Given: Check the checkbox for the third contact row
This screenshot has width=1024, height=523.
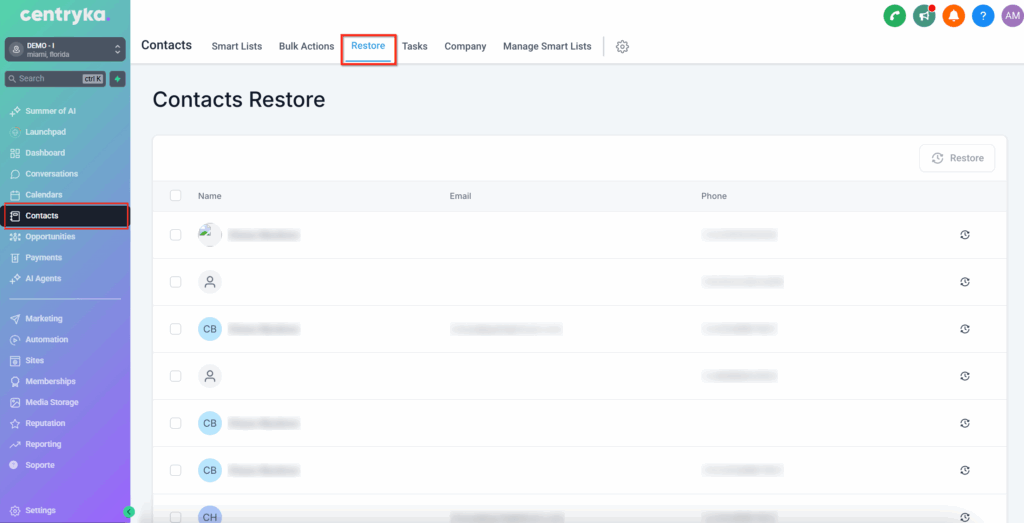Looking at the screenshot, I should pyautogui.click(x=176, y=329).
